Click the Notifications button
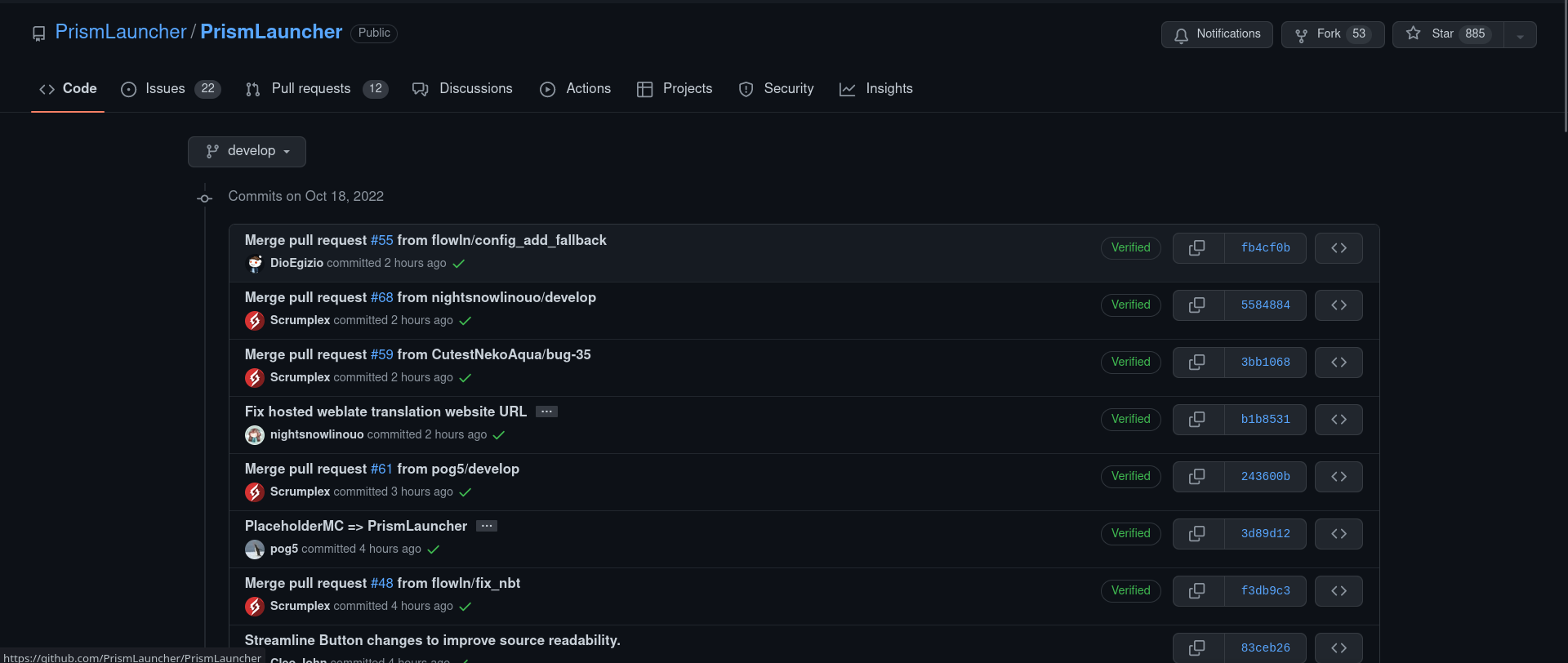This screenshot has height=663, width=1568. coord(1217,34)
